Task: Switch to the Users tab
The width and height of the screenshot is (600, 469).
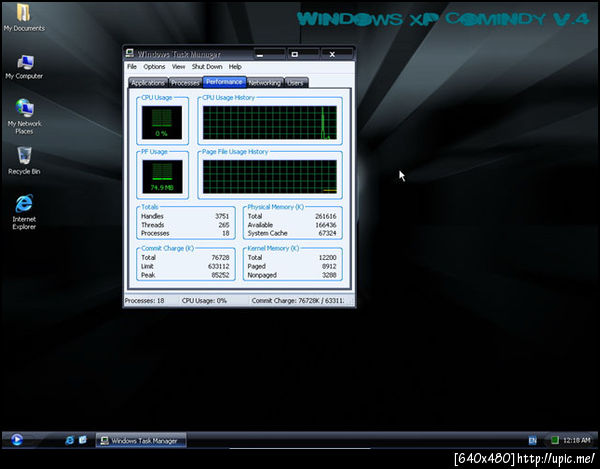Action: point(295,83)
